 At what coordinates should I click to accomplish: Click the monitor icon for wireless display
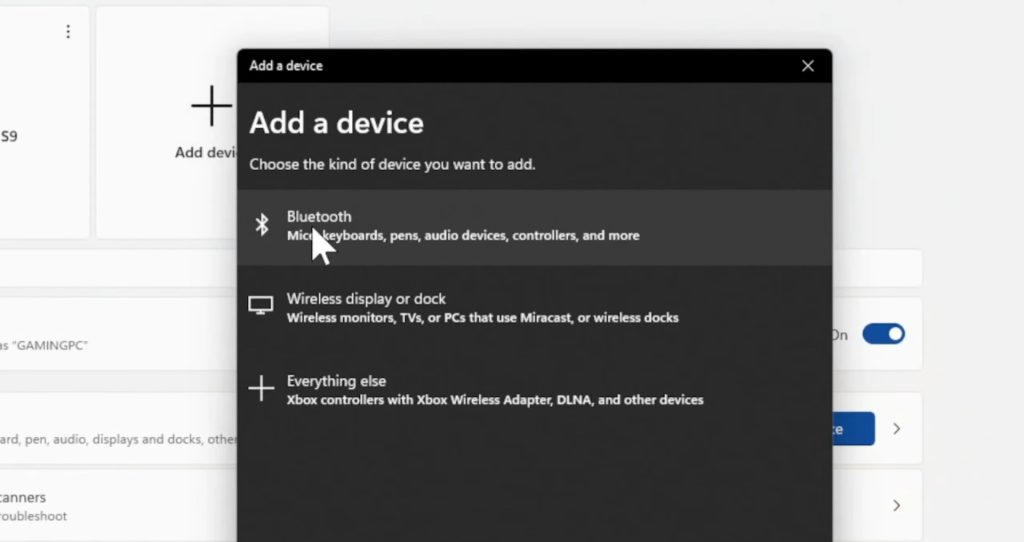click(261, 305)
